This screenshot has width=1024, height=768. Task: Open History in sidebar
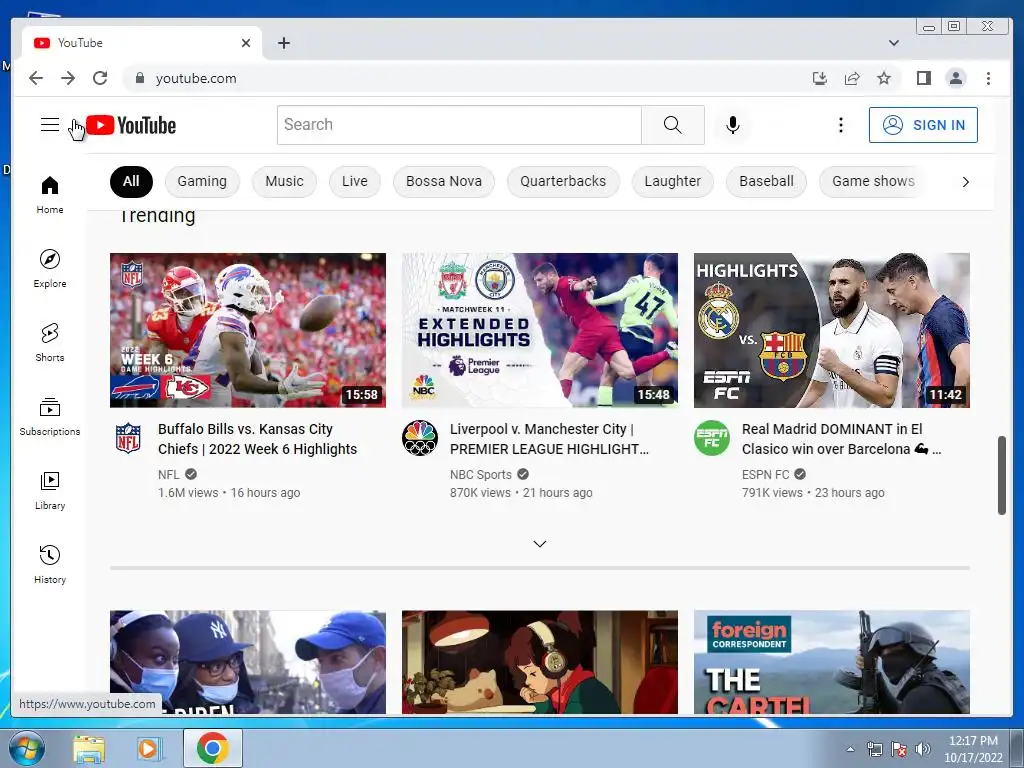point(50,564)
